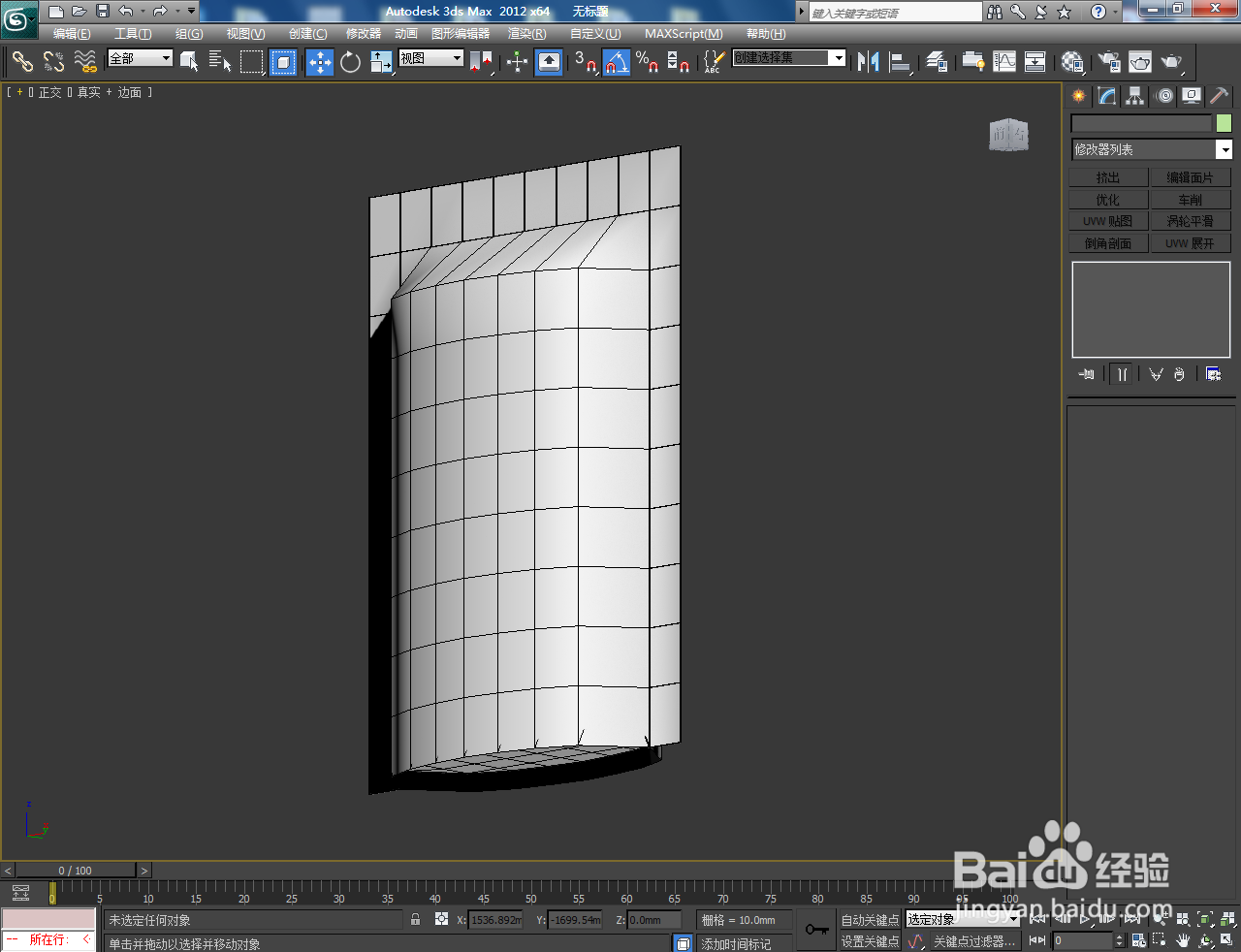Click Edit Named Selection Sets icon
1241x952 pixels.
click(x=714, y=62)
